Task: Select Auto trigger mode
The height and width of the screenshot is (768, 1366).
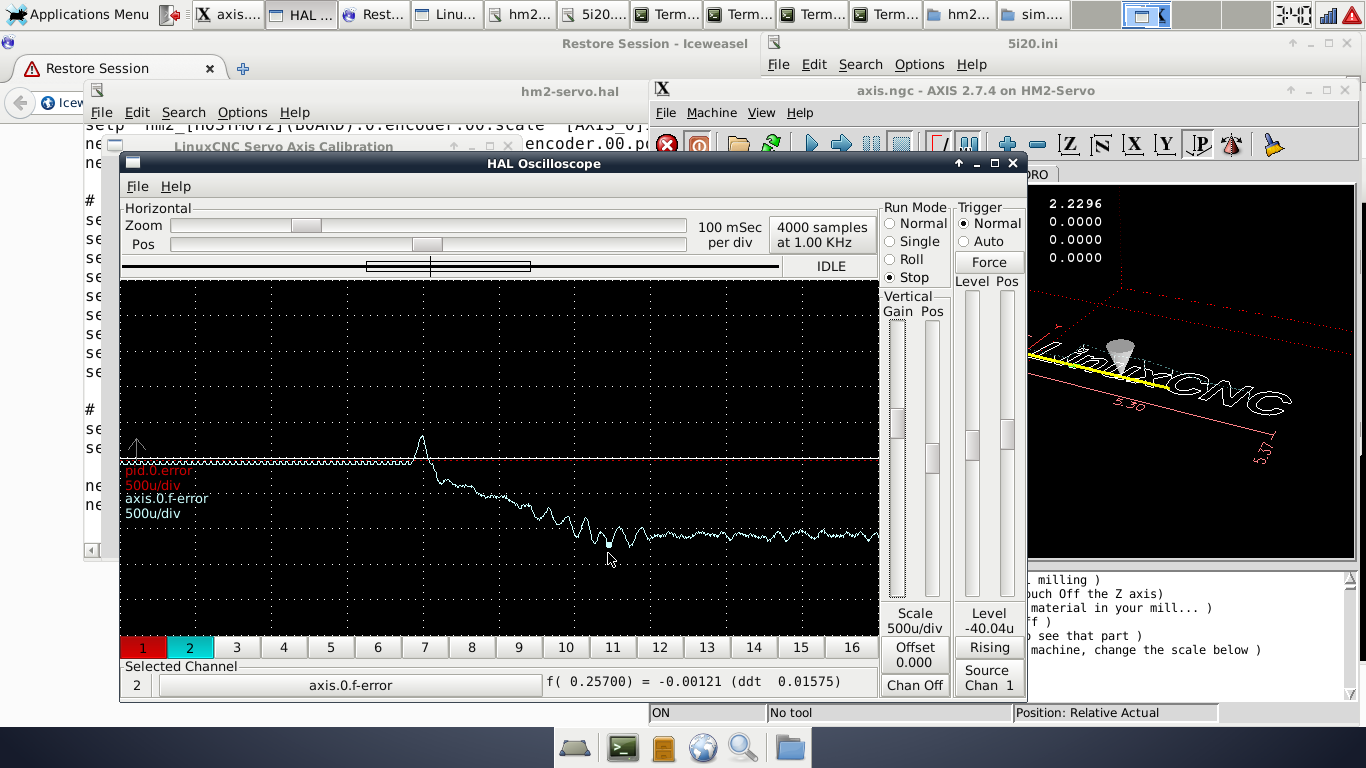Action: tap(981, 242)
